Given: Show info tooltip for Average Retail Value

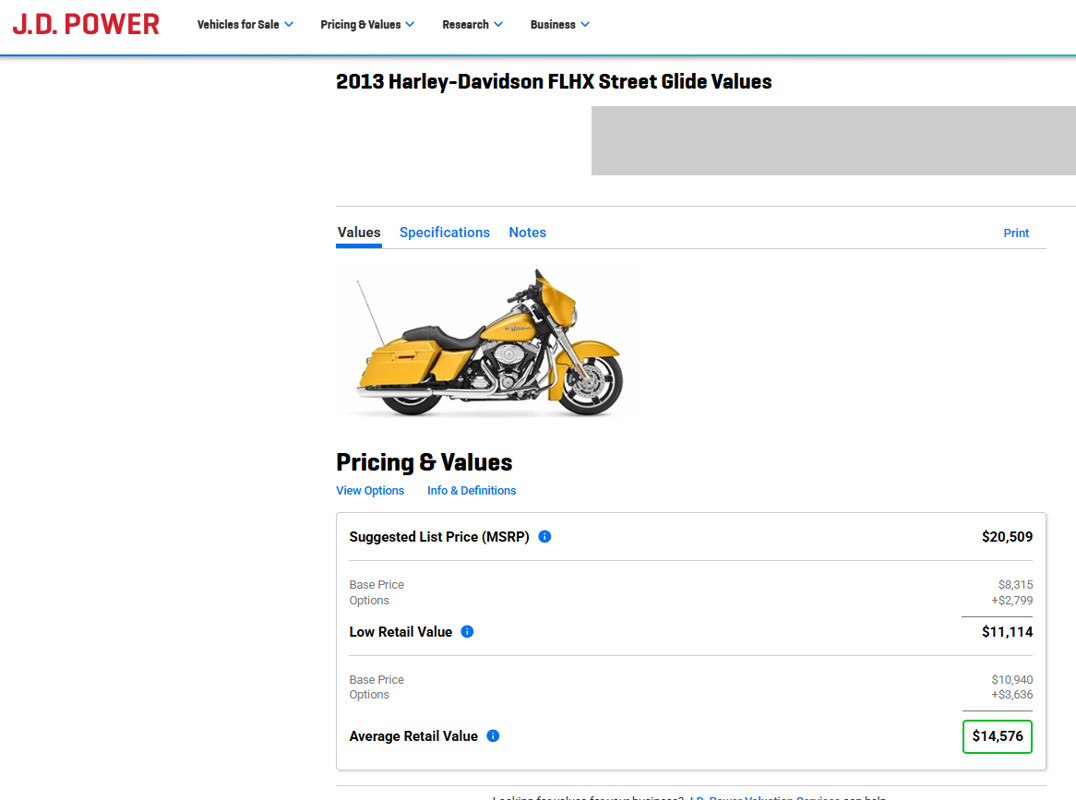Looking at the screenshot, I should 493,736.
